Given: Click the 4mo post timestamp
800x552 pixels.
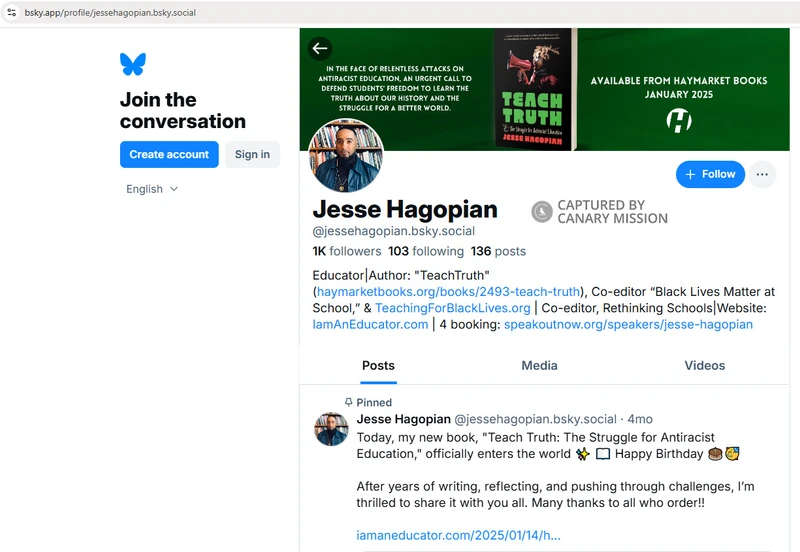Looking at the screenshot, I should [640, 419].
